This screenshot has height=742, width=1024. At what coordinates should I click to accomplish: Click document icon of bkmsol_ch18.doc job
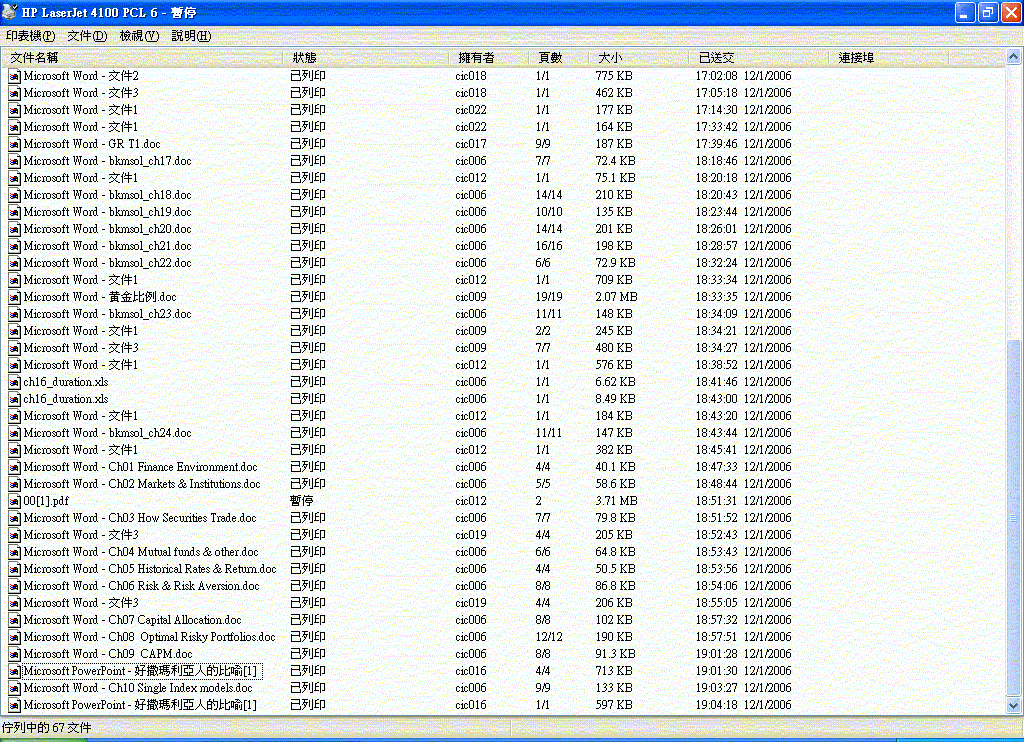point(14,195)
